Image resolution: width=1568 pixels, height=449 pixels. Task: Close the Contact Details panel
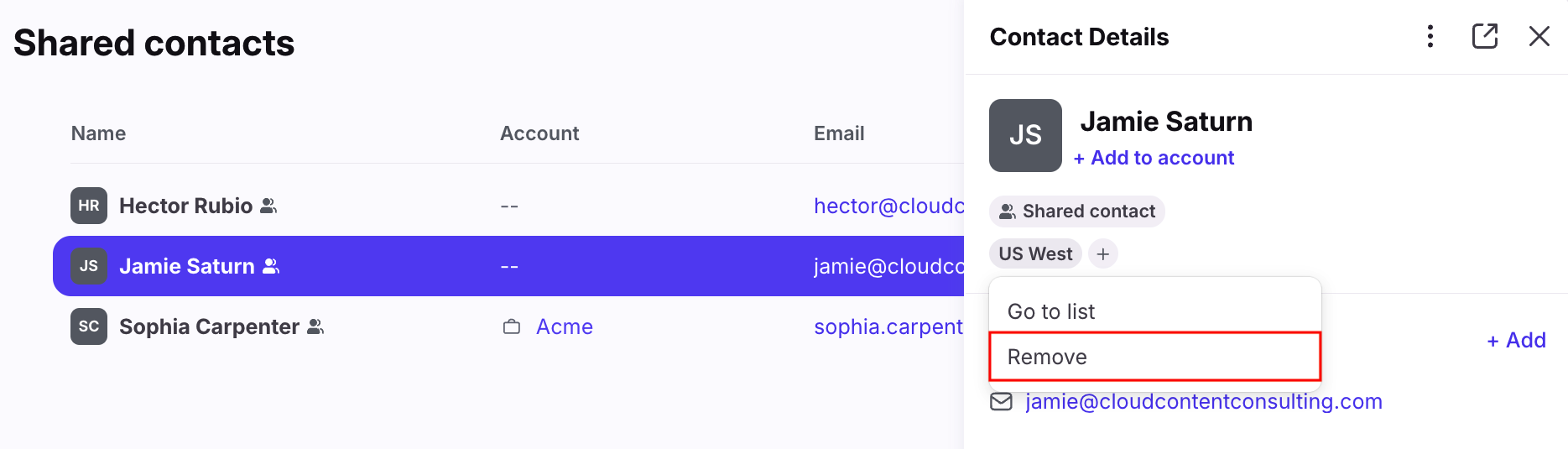pyautogui.click(x=1539, y=36)
